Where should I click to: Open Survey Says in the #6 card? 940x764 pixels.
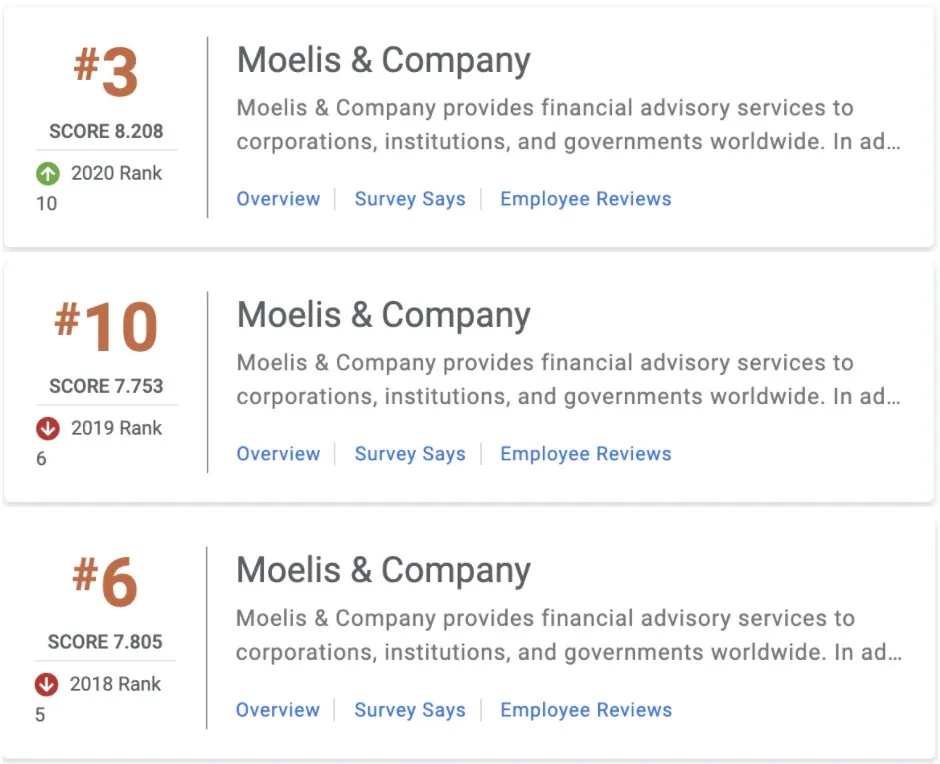coord(410,710)
